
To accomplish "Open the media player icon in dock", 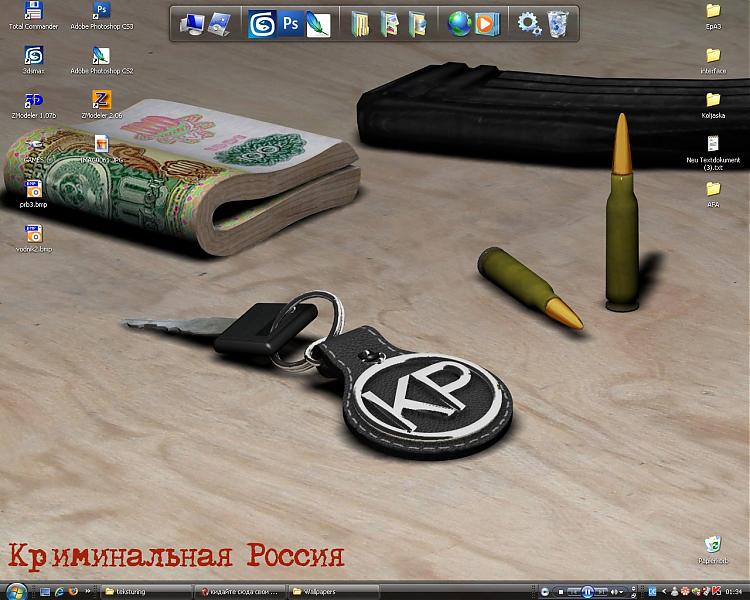I will [x=486, y=23].
